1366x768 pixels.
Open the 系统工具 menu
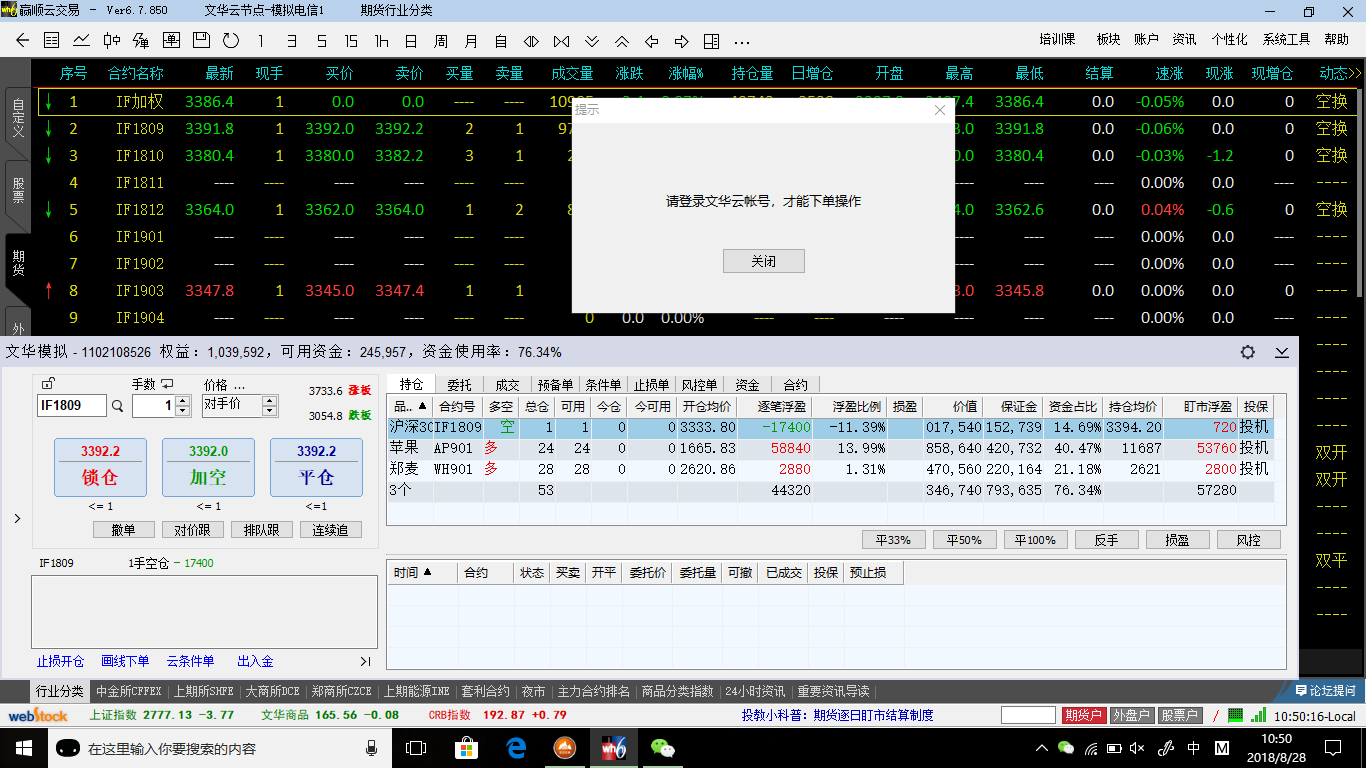[1286, 40]
